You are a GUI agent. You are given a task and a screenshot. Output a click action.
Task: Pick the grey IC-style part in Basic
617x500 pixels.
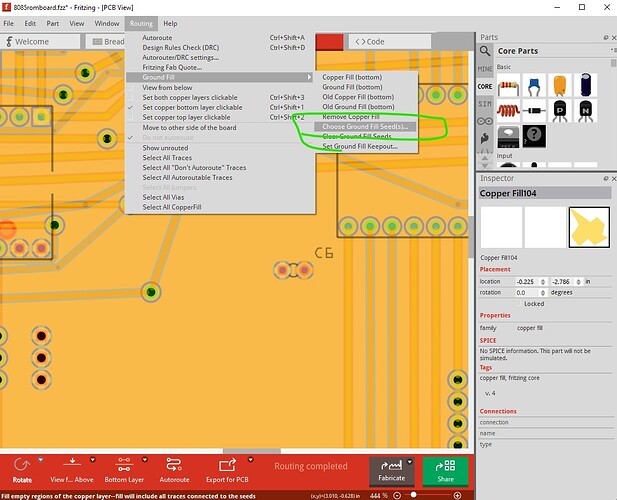508,136
